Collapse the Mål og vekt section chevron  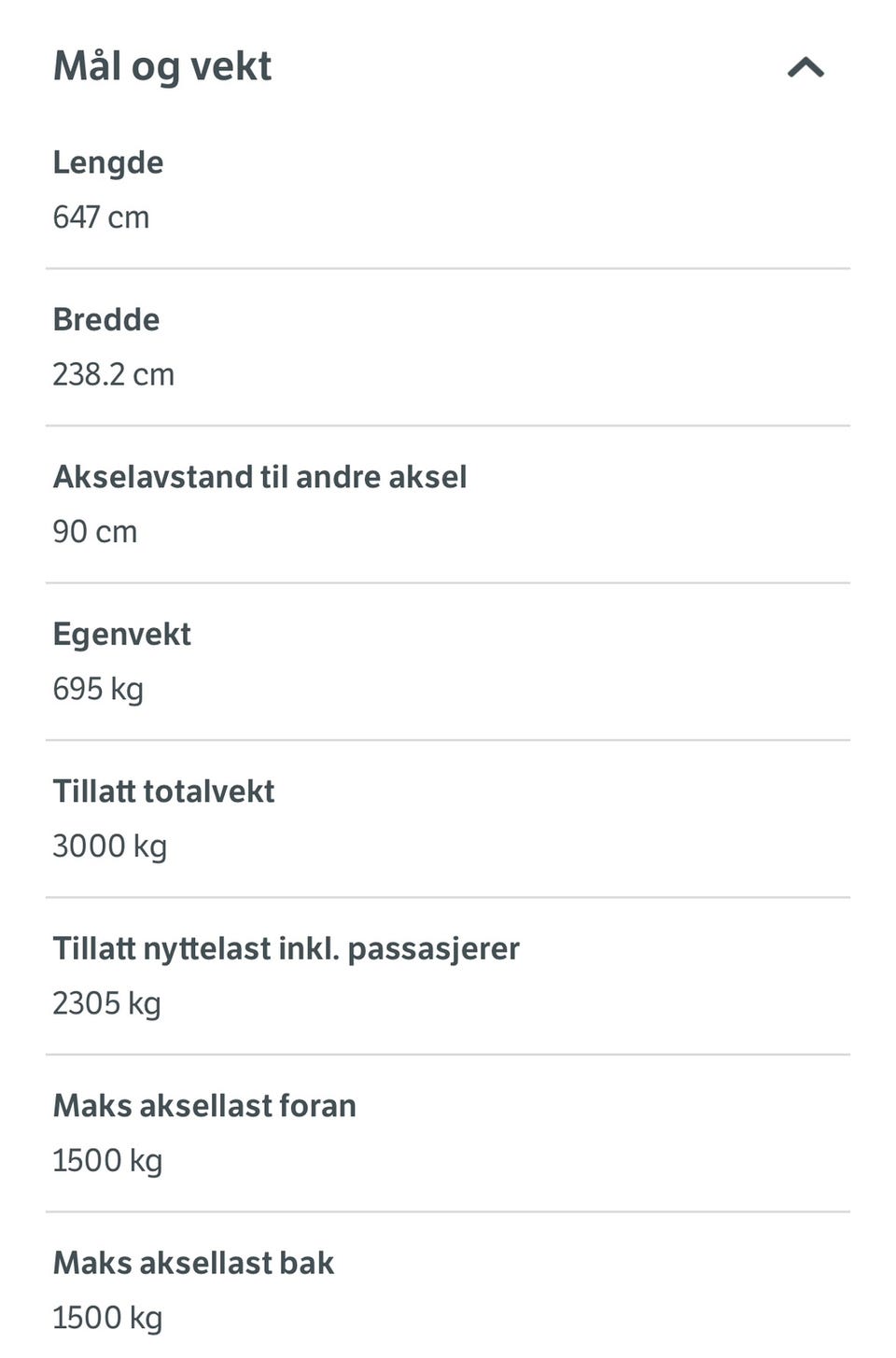point(805,67)
